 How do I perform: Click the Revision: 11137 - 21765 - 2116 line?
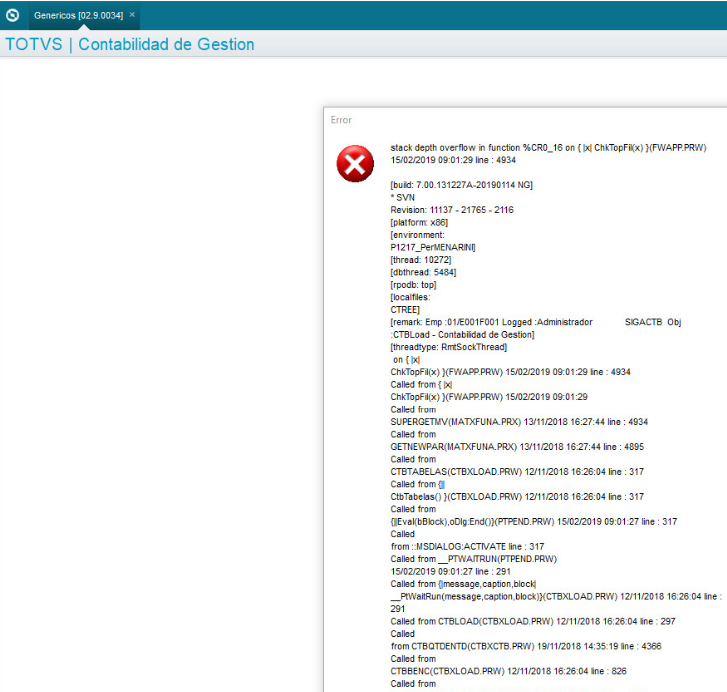click(452, 210)
